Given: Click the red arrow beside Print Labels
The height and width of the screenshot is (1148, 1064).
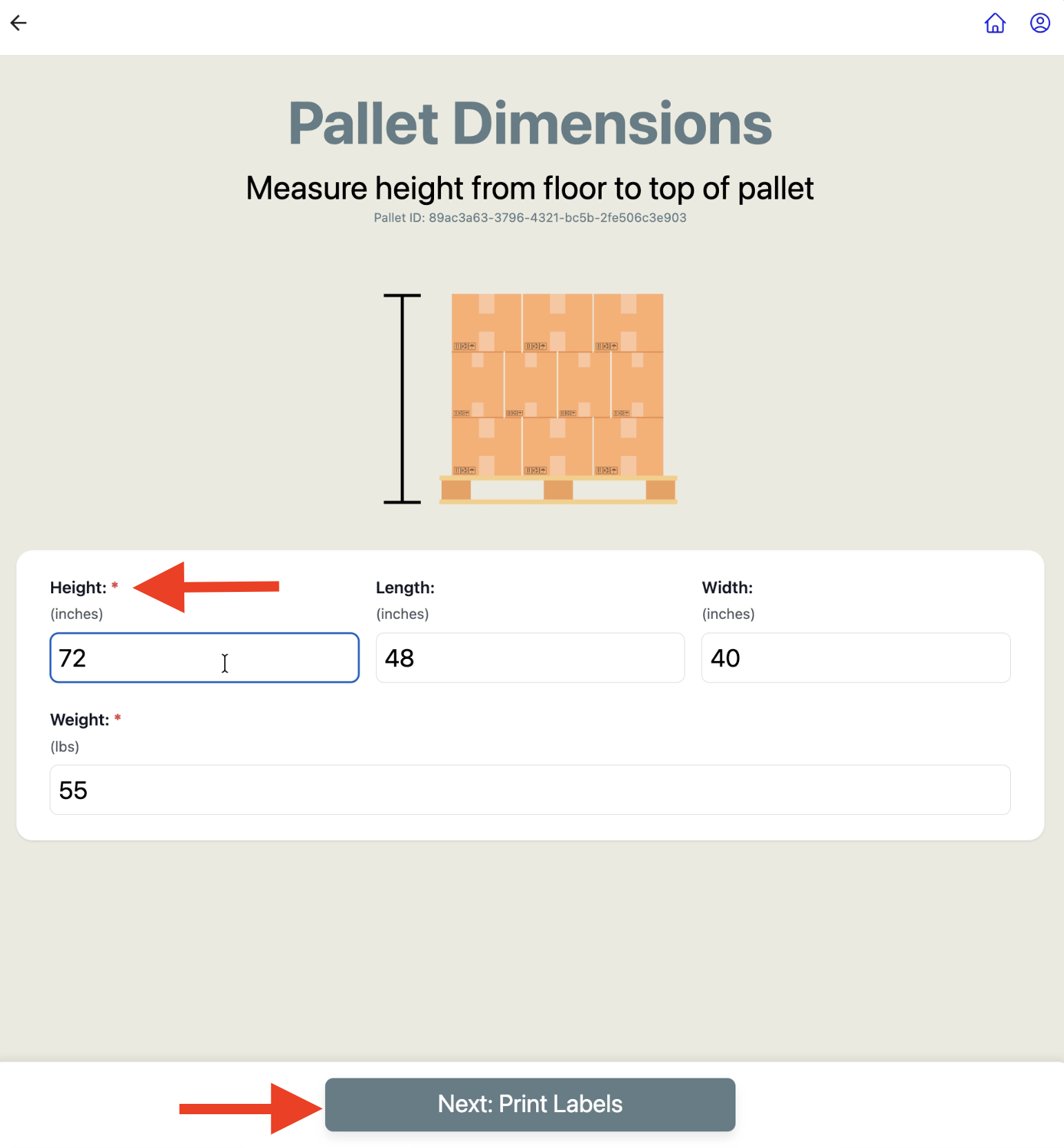Looking at the screenshot, I should 250,1109.
